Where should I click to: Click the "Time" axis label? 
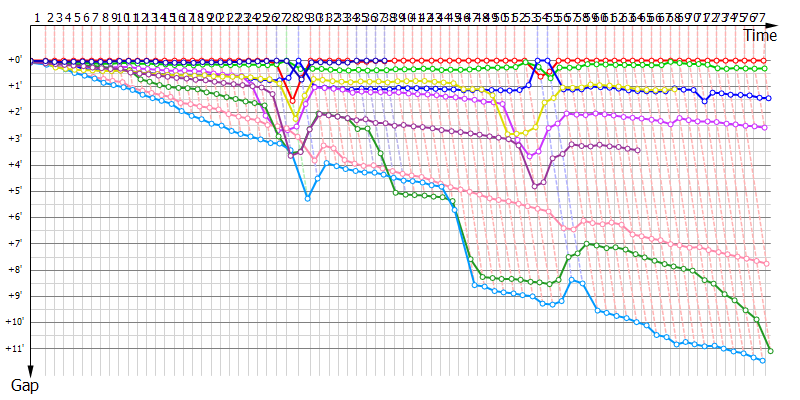(760, 36)
